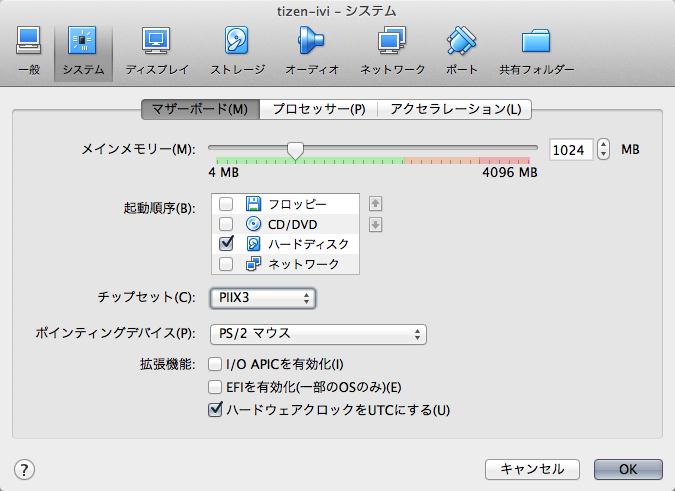Enable フロッピー boot checkbox
Viewport: 675px width, 491px height.
tap(226, 204)
